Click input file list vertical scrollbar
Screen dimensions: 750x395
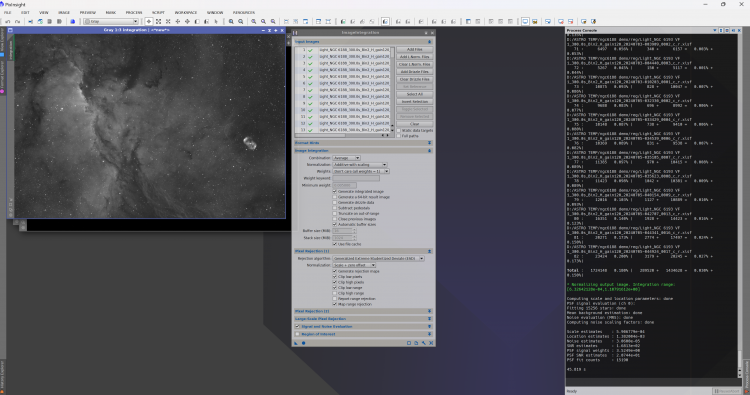[x=393, y=89]
